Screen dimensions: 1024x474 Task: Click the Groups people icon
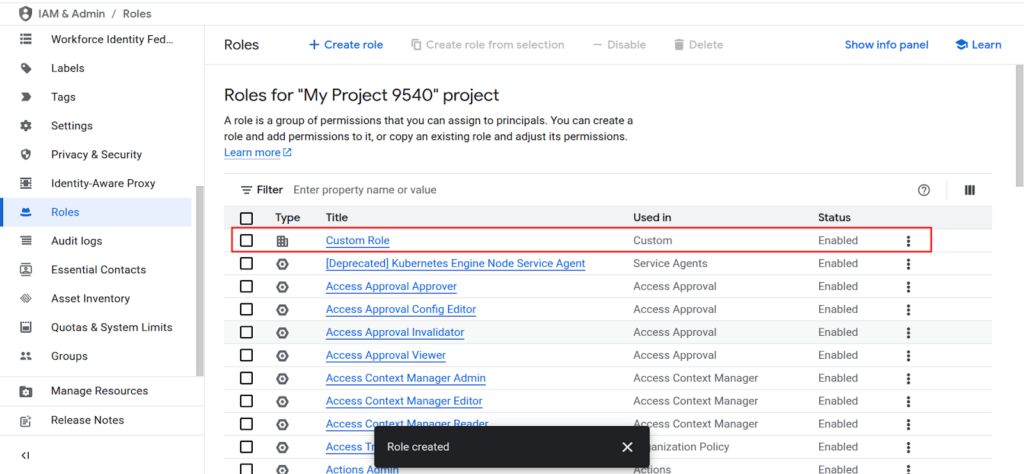pos(26,356)
